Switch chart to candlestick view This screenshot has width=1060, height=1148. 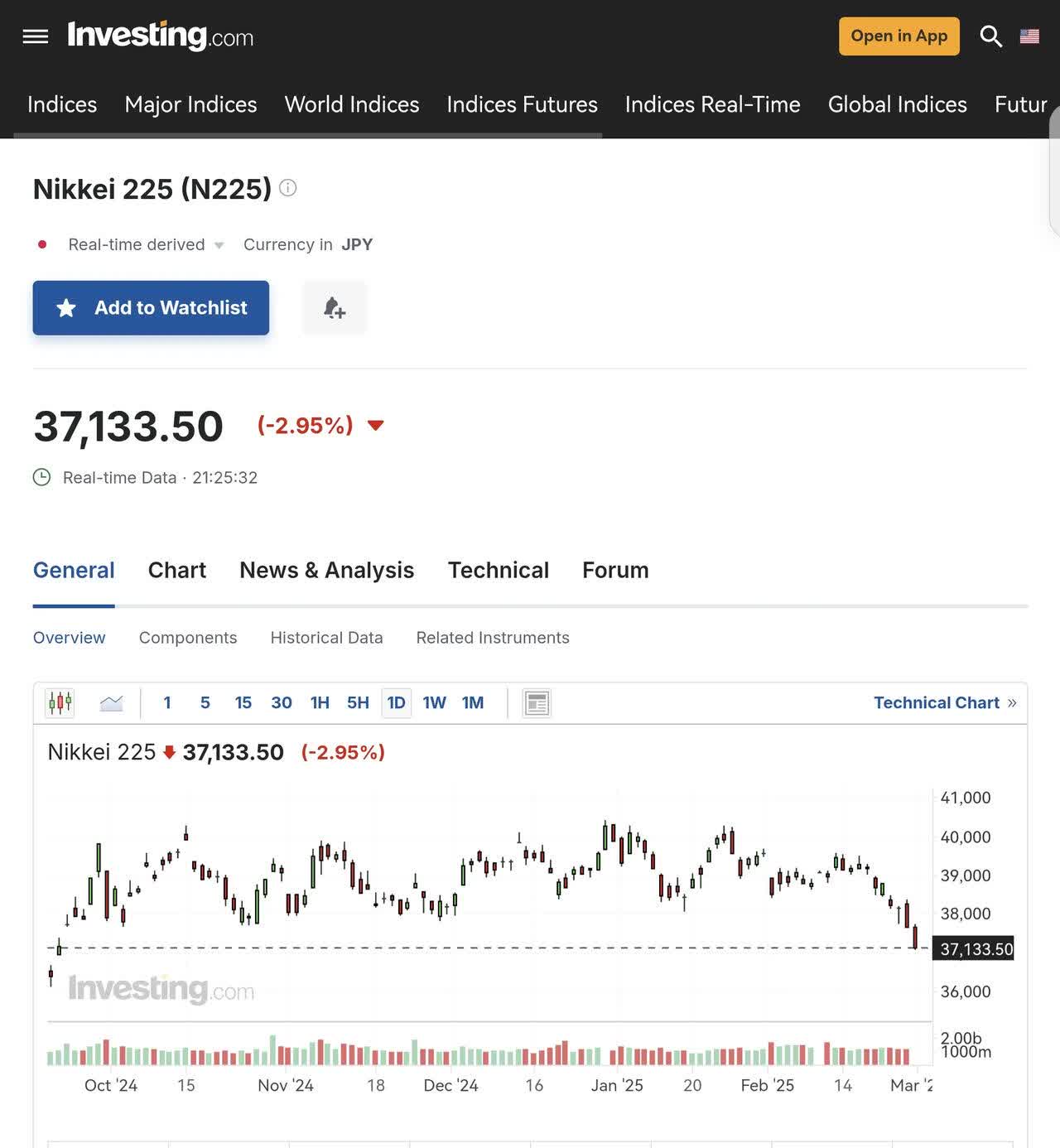click(x=60, y=702)
